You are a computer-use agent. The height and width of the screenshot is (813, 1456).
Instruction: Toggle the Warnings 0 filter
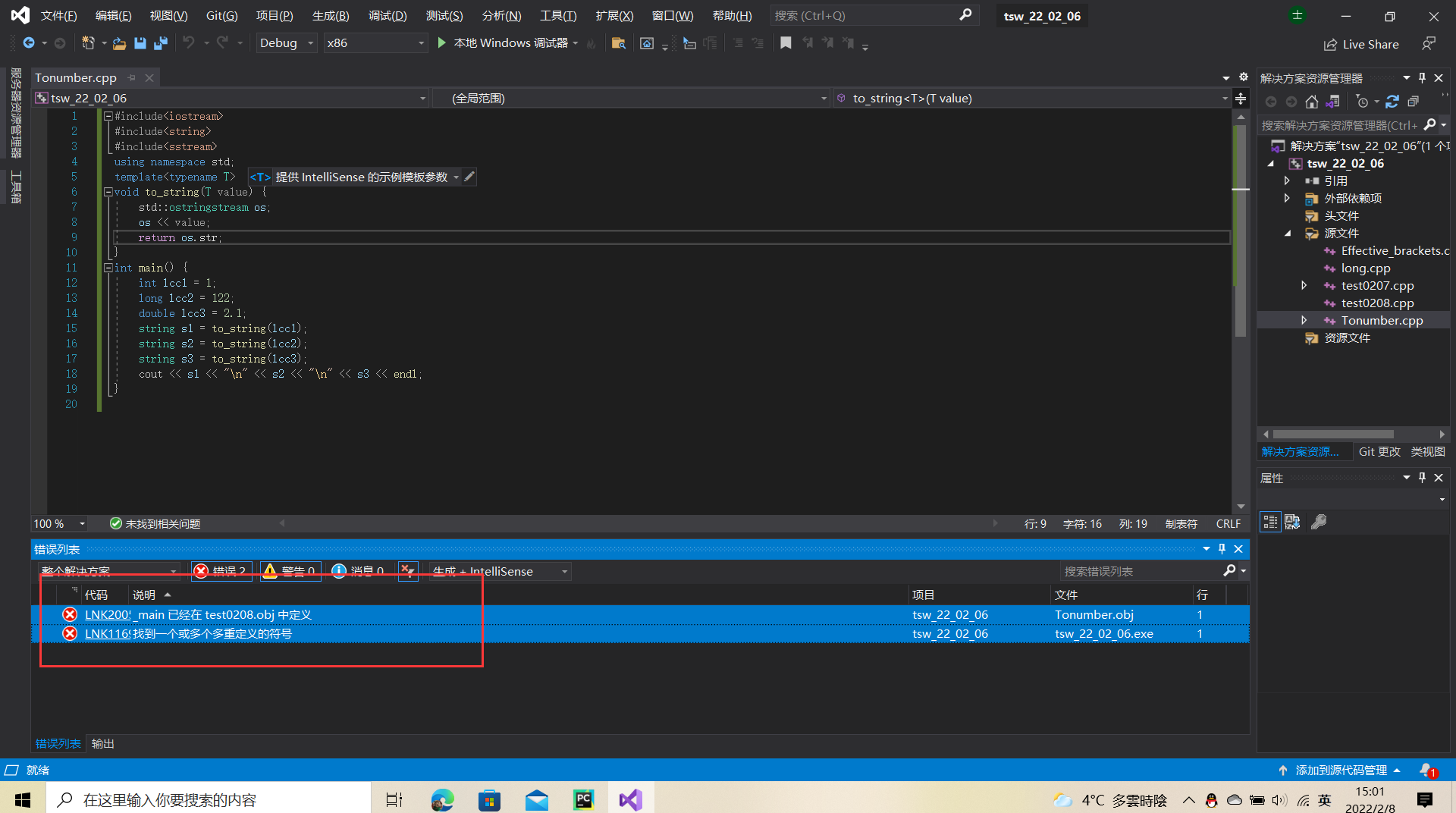(x=290, y=571)
